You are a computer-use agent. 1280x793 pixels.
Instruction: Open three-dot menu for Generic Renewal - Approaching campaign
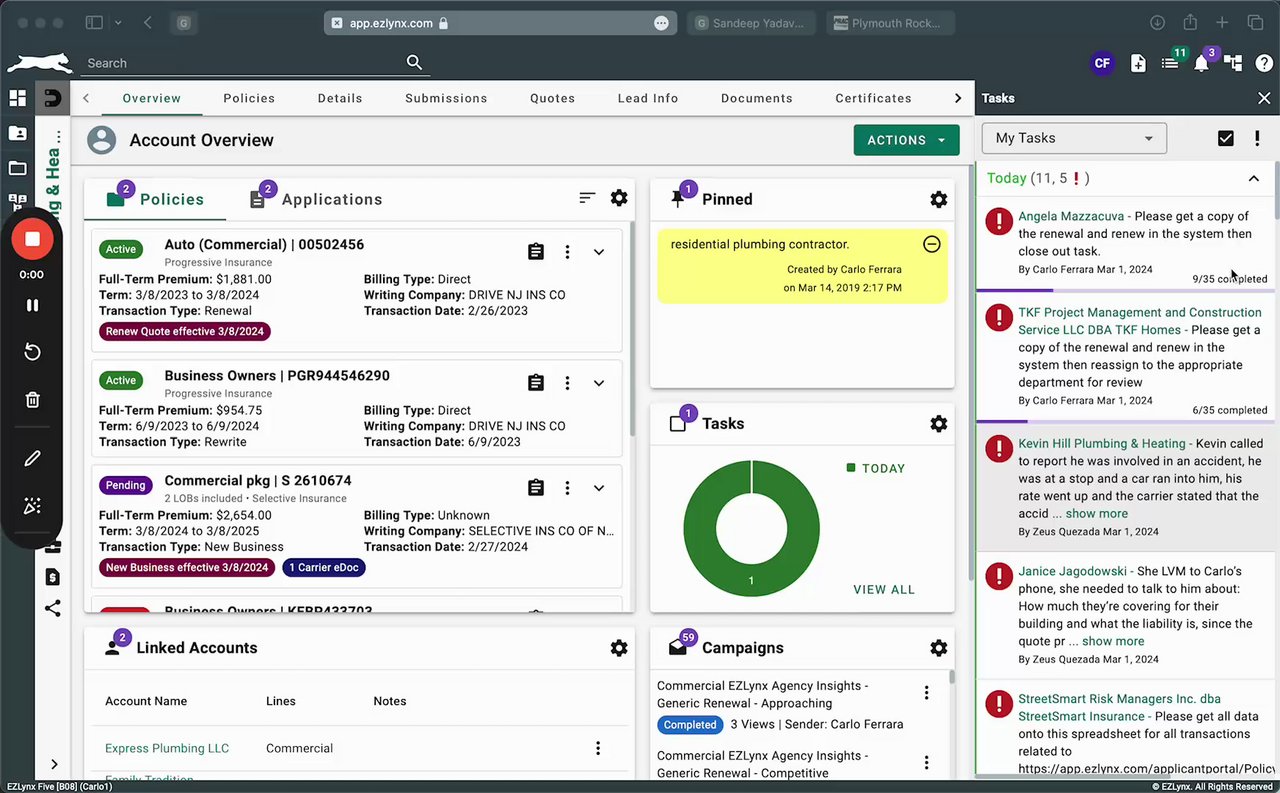(926, 693)
